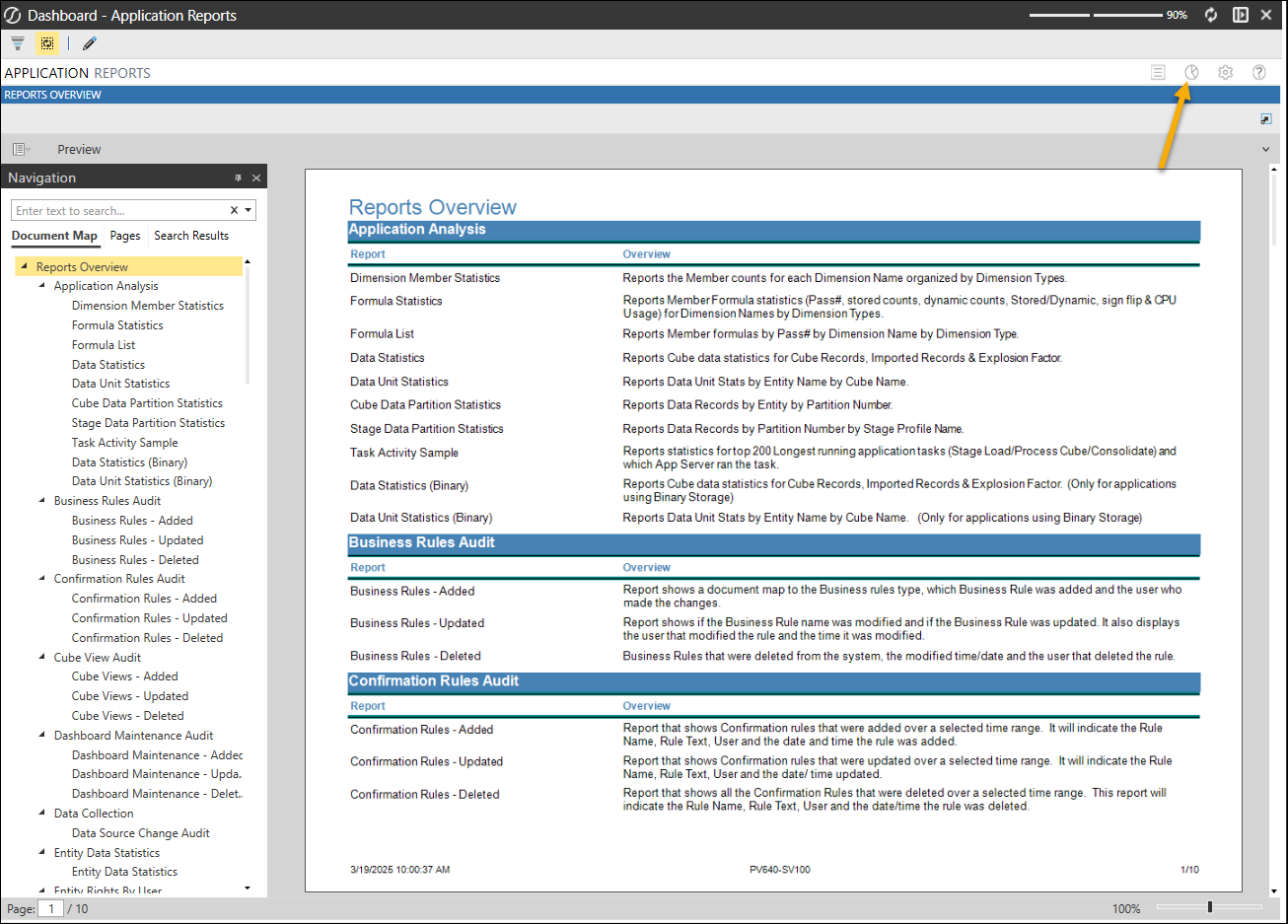
Task: Select Cube Data Partition Statistics tree item
Action: pos(147,403)
